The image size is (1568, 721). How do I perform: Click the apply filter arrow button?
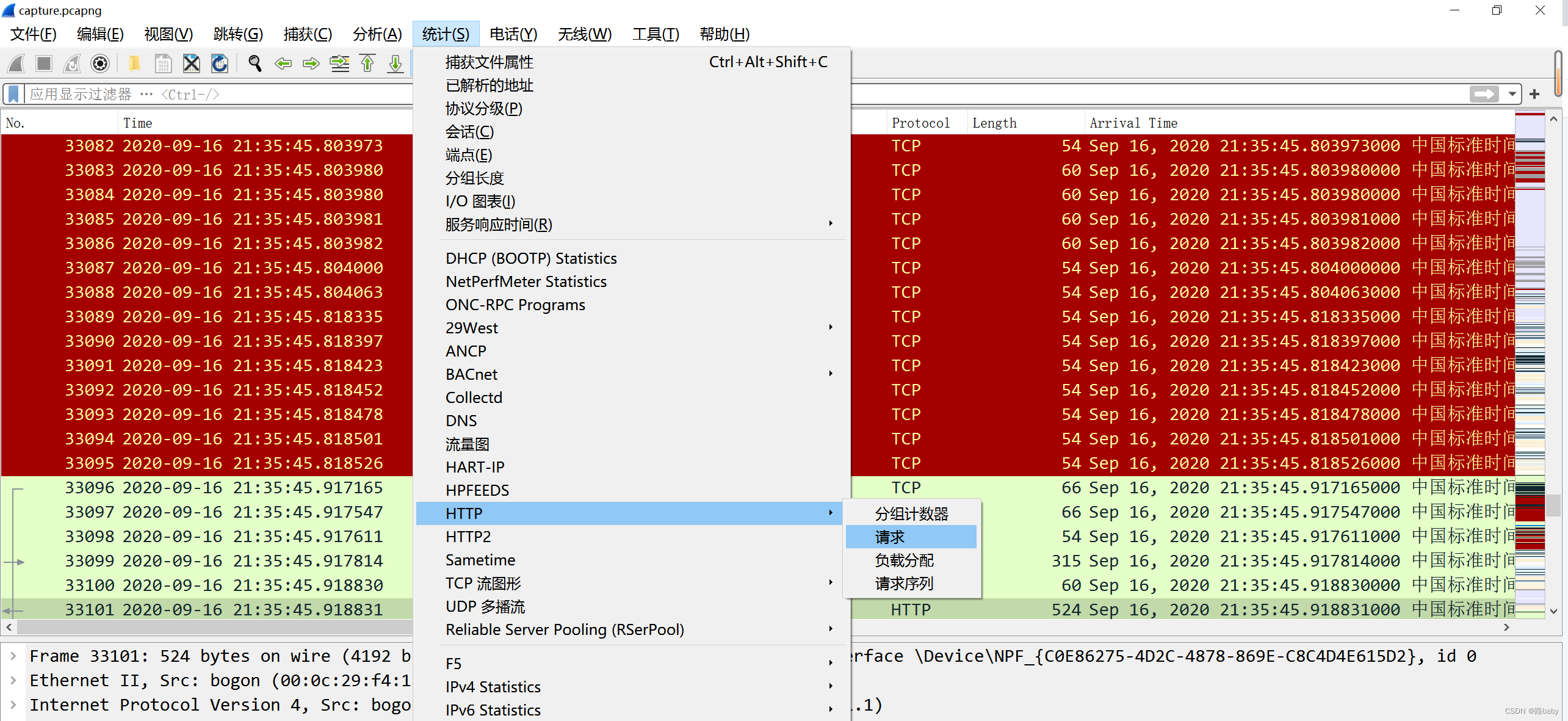pos(1484,94)
